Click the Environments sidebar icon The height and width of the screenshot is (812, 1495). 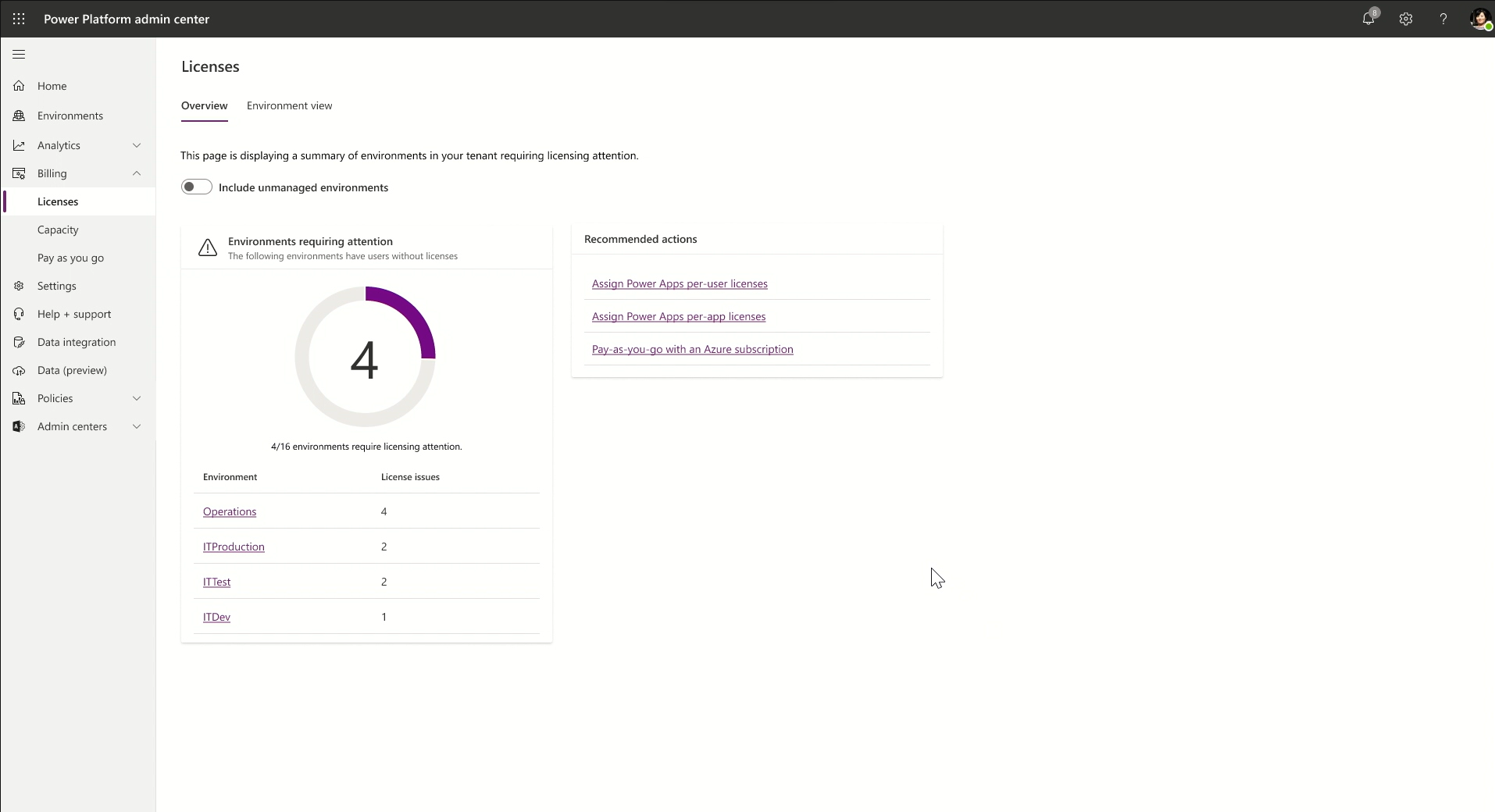coord(19,116)
